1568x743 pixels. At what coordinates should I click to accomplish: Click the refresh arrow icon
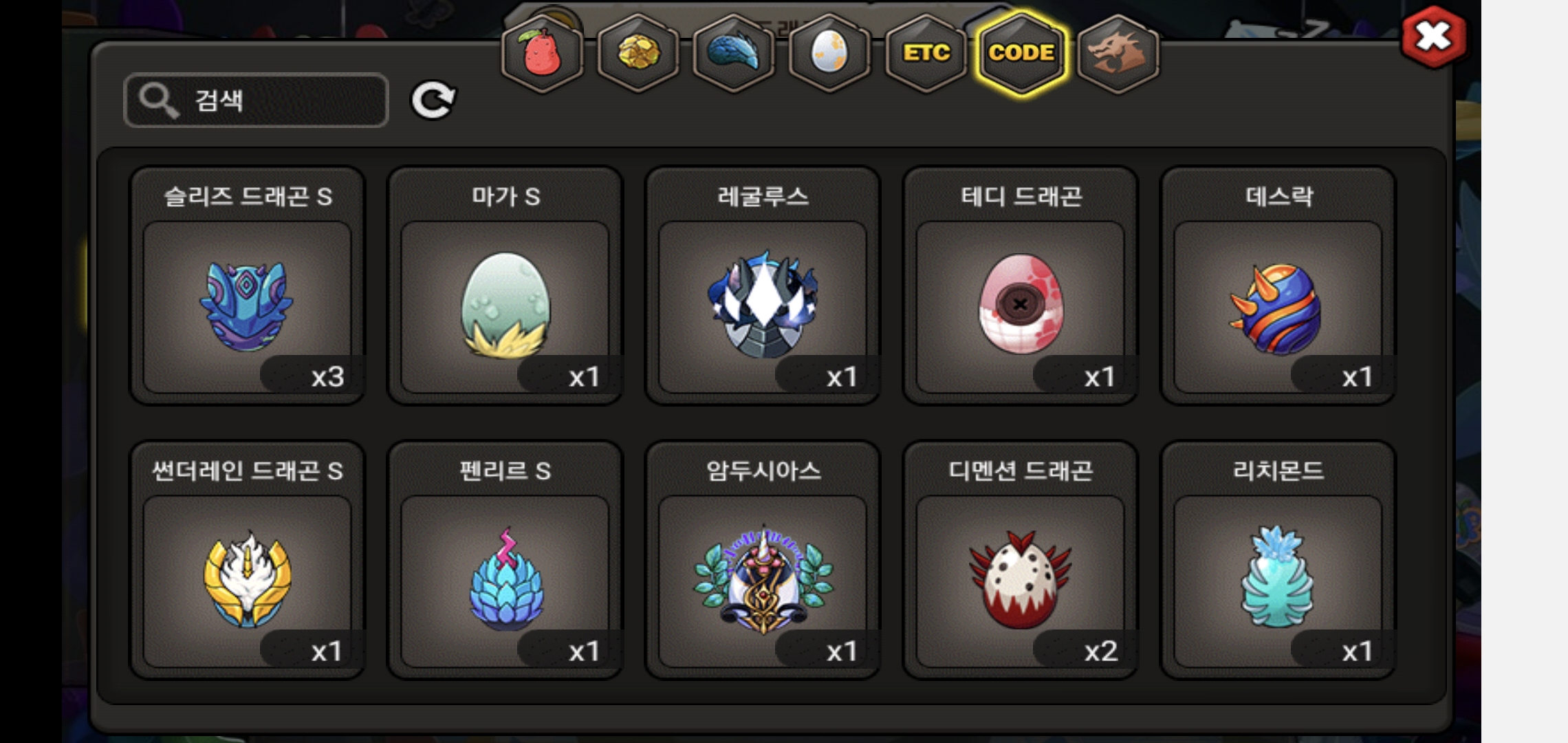pyautogui.click(x=433, y=100)
